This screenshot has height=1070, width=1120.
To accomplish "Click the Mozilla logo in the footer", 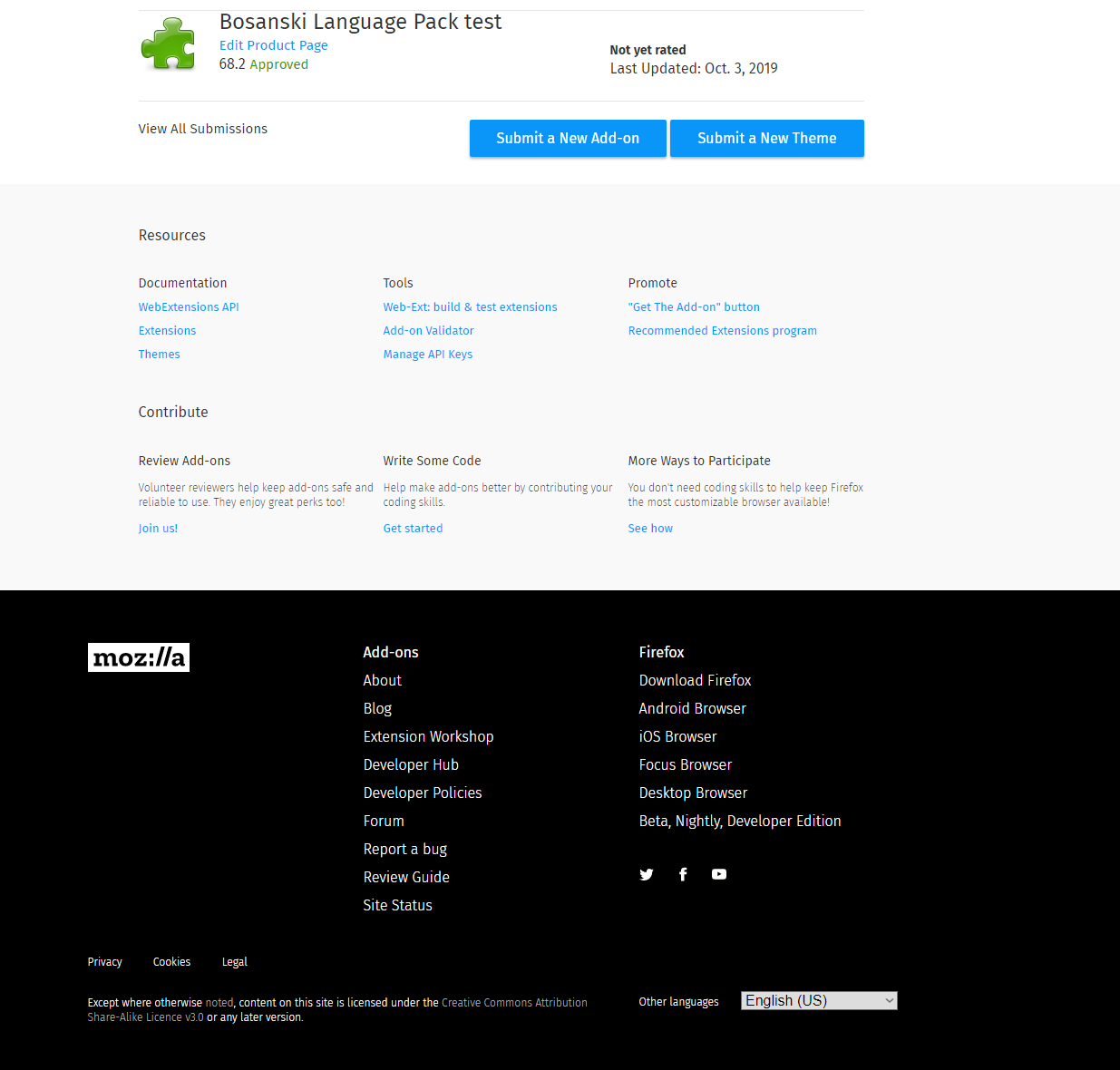I will coord(138,657).
